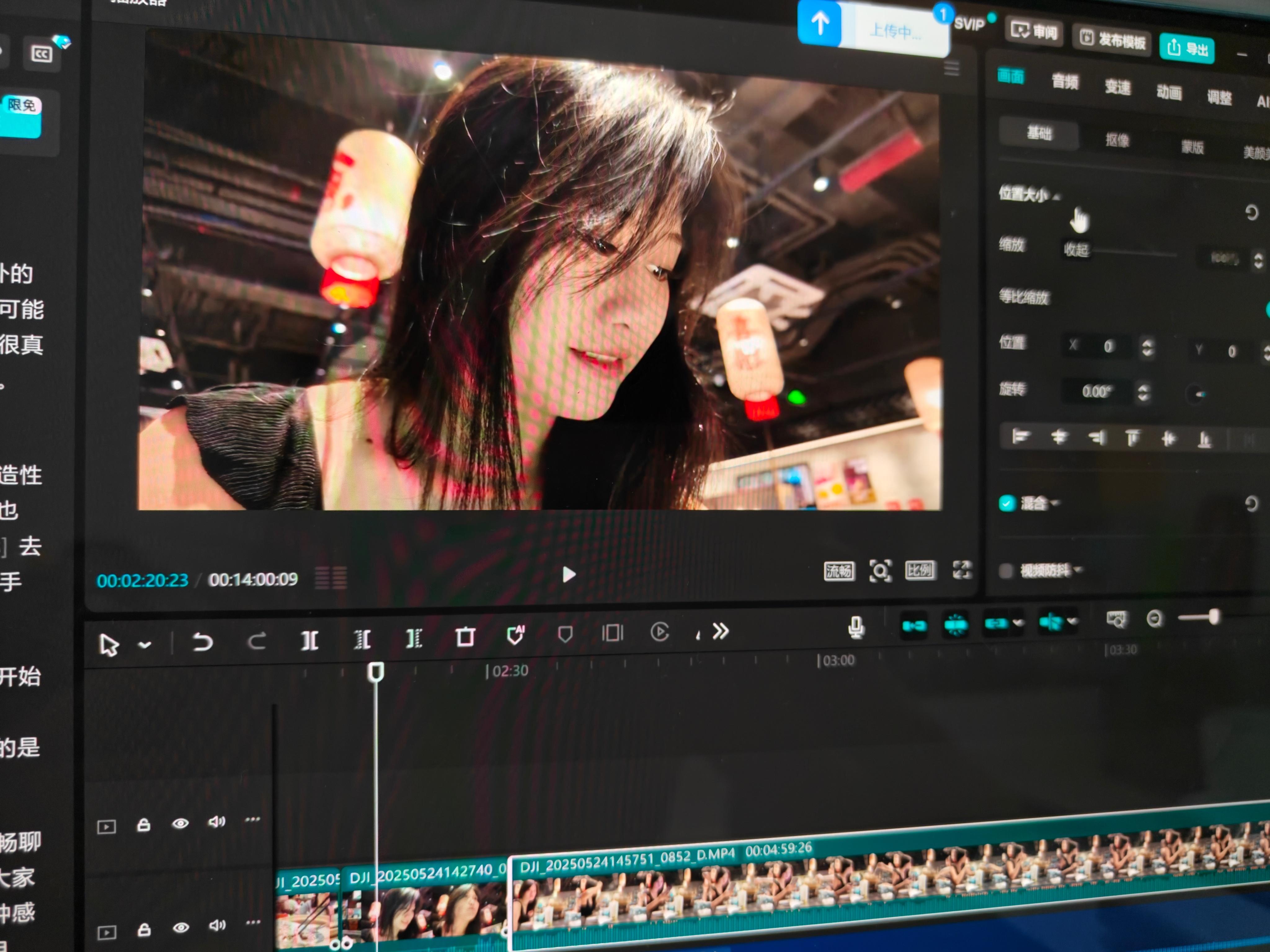Click 发布模板 publish template
Viewport: 1270px width, 952px height.
pos(1112,40)
